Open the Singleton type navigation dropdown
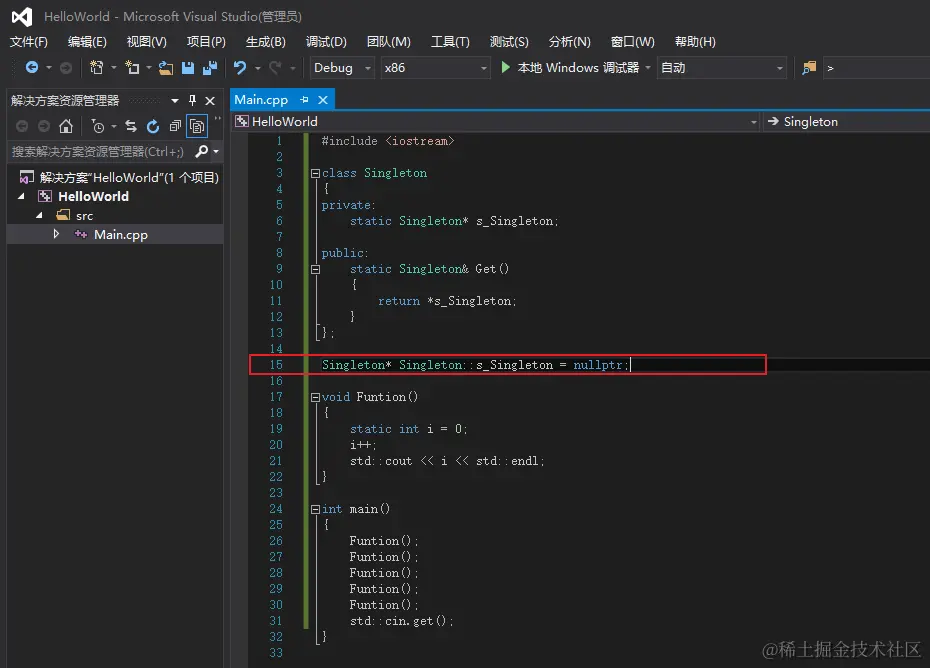The image size is (930, 668). (847, 122)
